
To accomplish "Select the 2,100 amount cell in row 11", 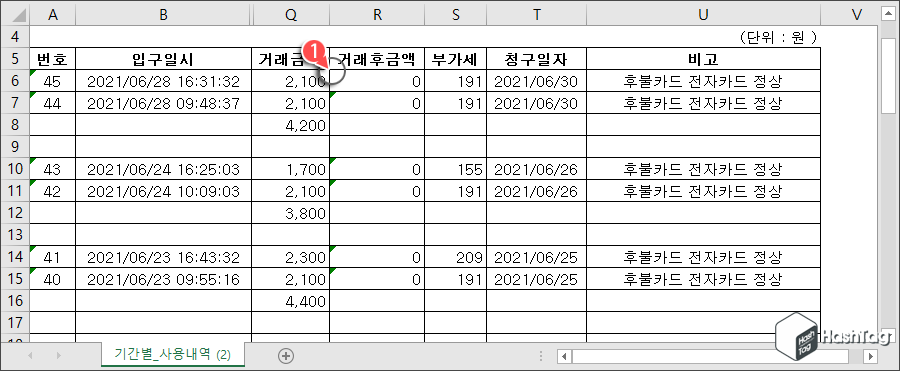I will coord(290,191).
